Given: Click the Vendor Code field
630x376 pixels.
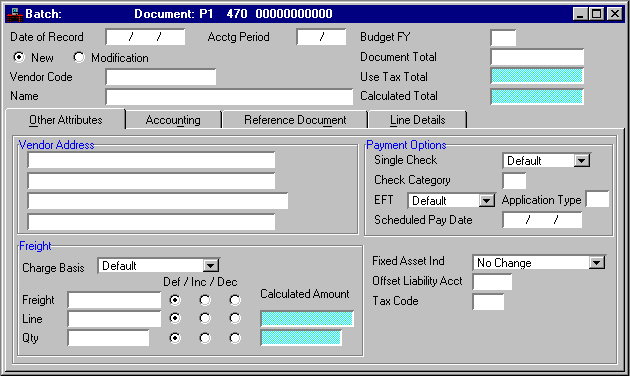Looking at the screenshot, I should (x=161, y=77).
